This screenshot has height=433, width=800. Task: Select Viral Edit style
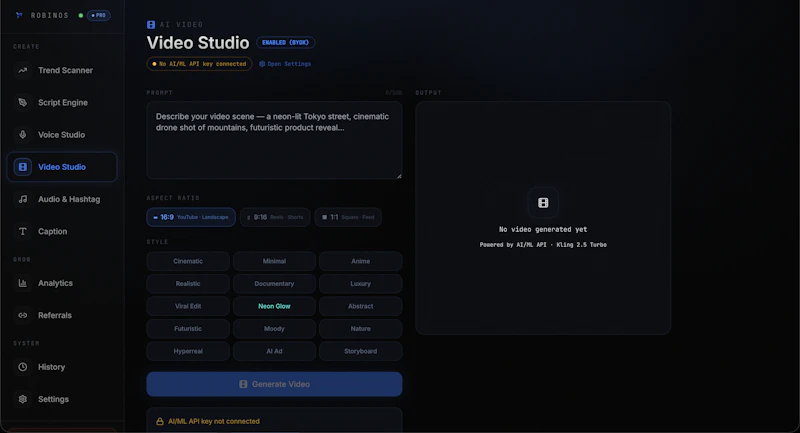point(188,306)
